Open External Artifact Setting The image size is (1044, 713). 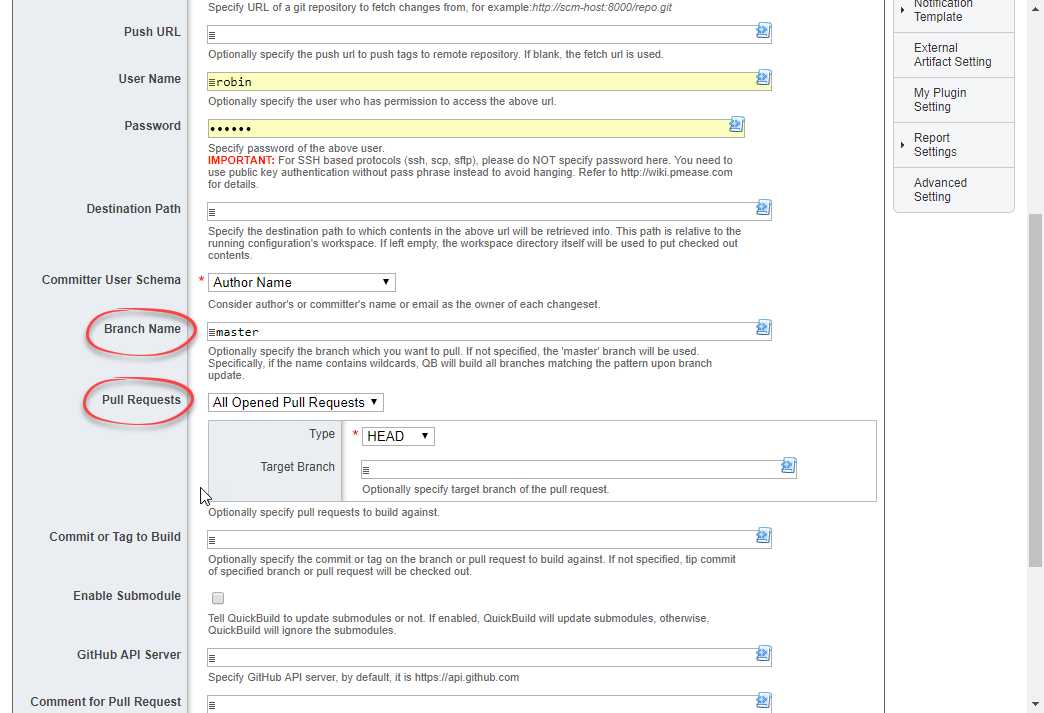(x=952, y=55)
